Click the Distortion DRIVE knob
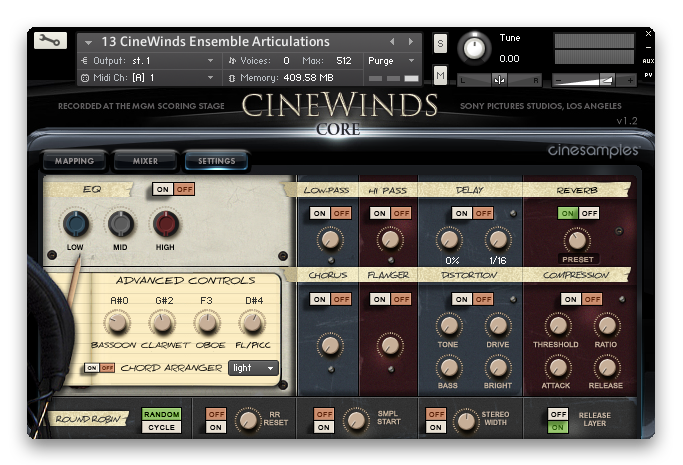The height and width of the screenshot is (465, 683). point(498,326)
